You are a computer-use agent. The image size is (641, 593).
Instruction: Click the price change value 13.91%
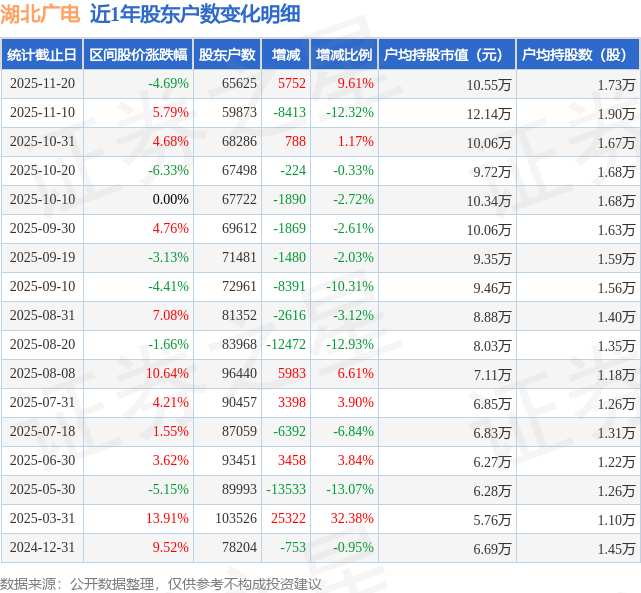click(x=167, y=519)
